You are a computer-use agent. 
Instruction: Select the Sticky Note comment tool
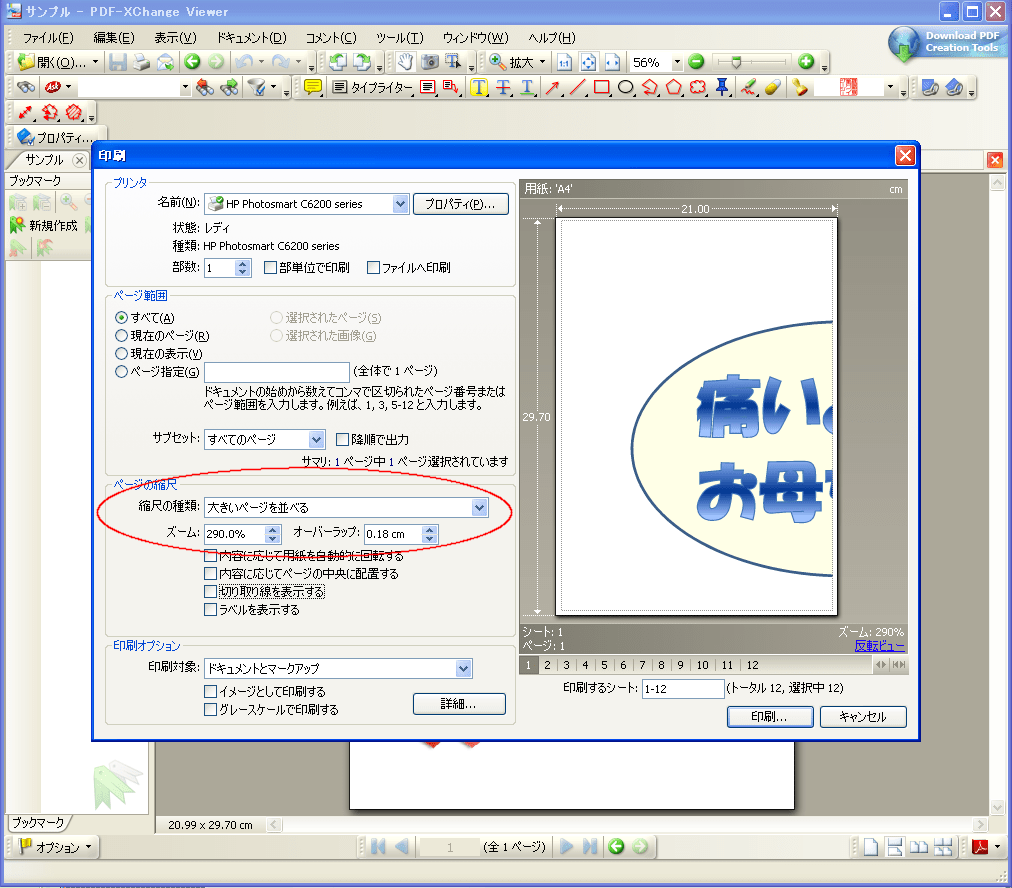point(313,88)
